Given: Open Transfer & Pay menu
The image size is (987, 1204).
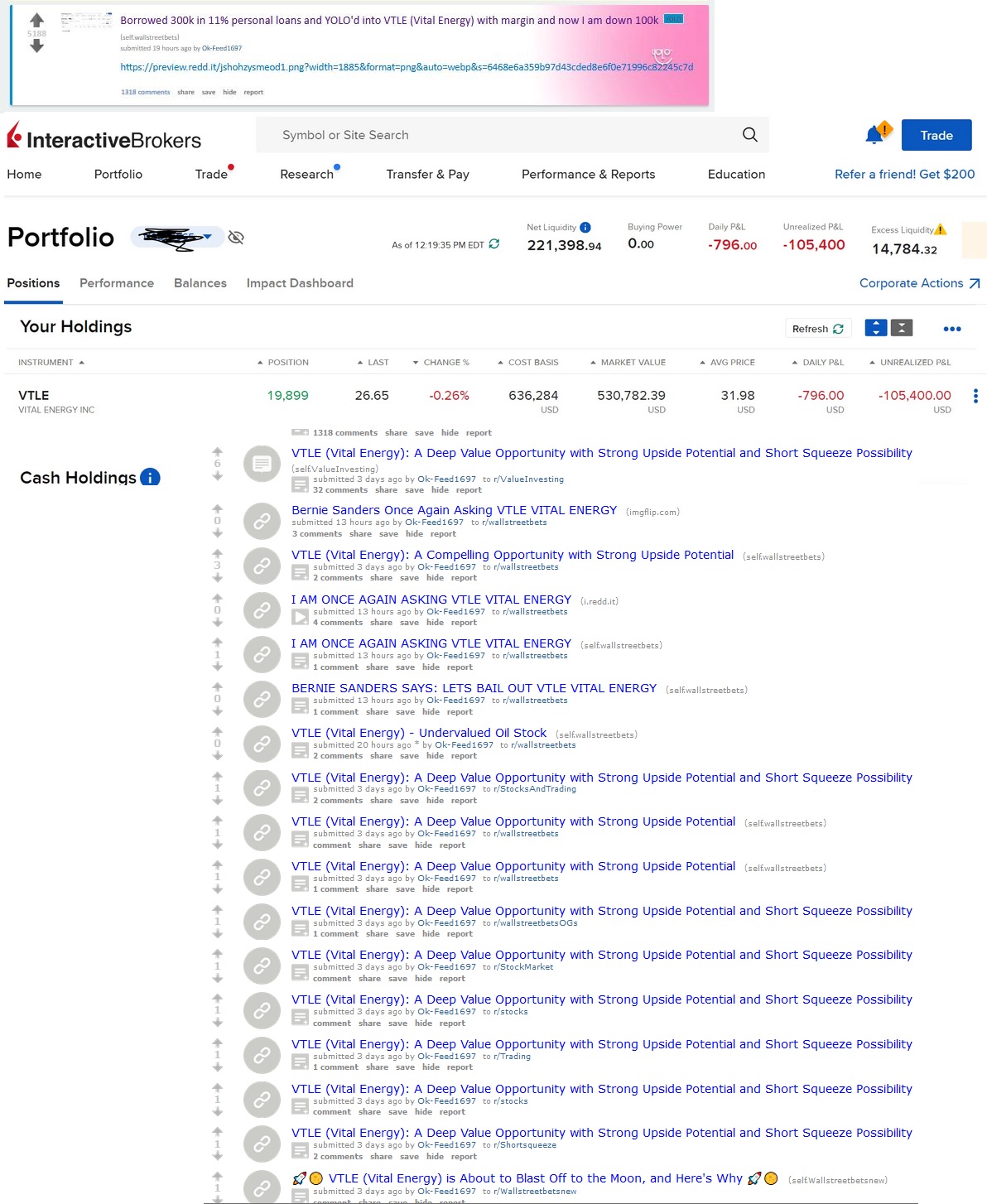Looking at the screenshot, I should 428,174.
